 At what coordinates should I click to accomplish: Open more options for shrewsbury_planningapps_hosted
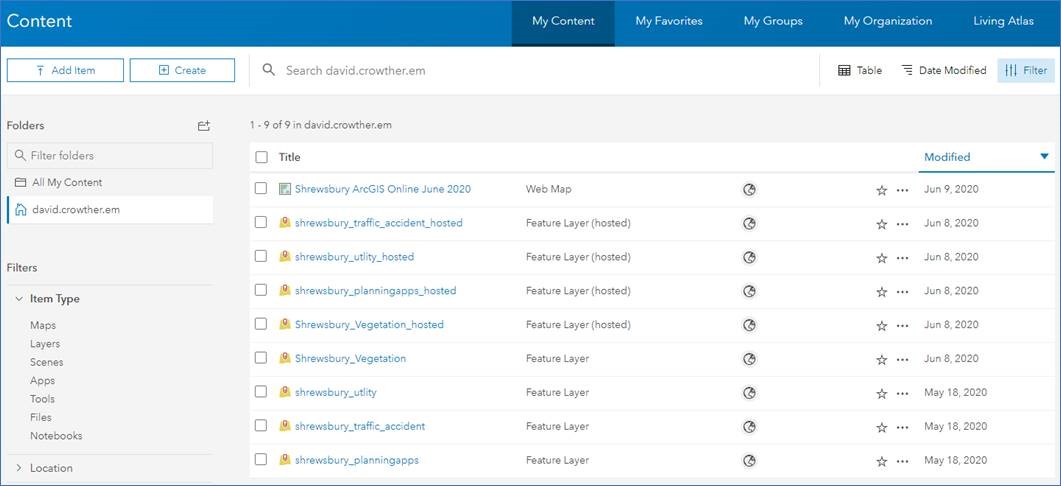[902, 292]
